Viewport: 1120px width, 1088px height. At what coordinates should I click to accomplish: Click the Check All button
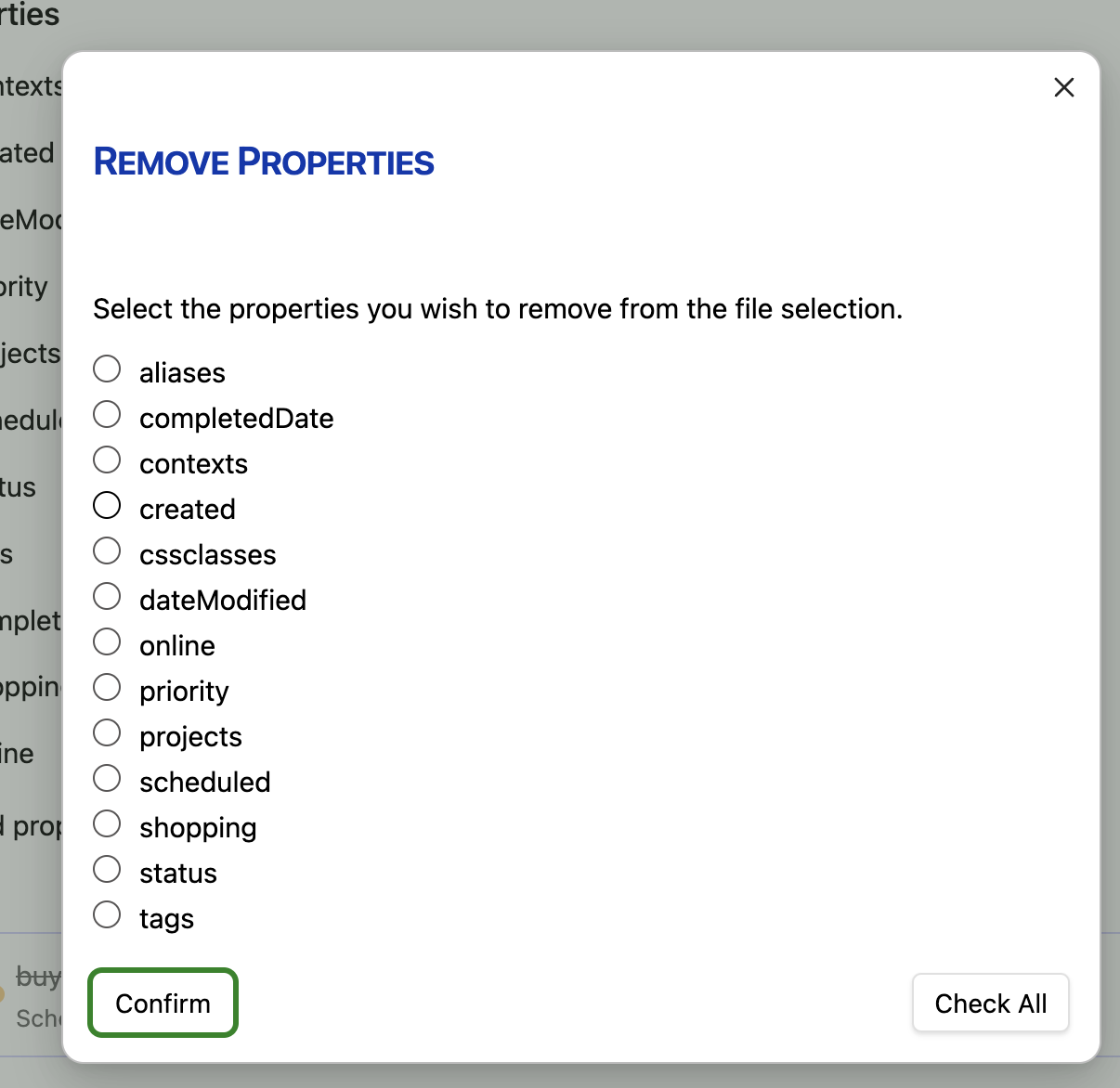click(x=990, y=1004)
